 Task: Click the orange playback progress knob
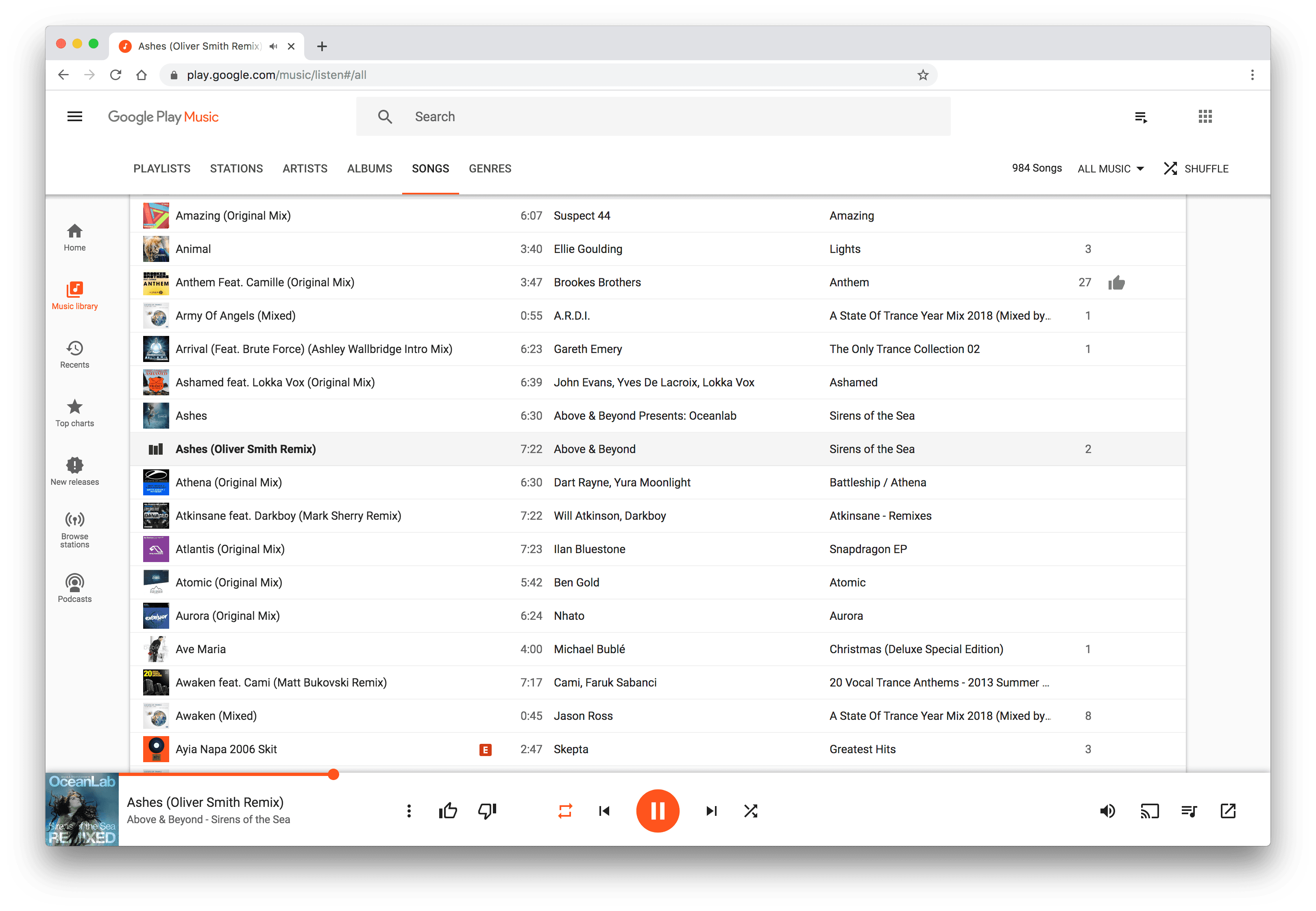[x=333, y=774]
